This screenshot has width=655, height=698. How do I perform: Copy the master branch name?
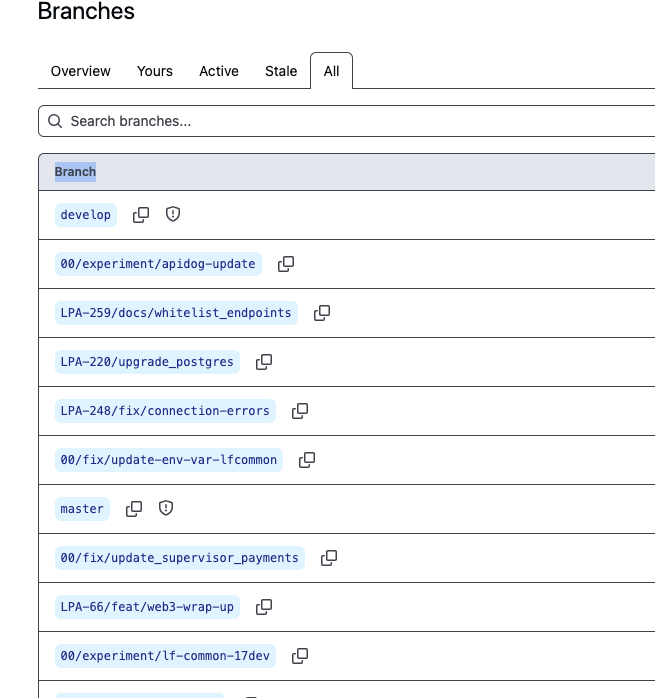tap(134, 509)
